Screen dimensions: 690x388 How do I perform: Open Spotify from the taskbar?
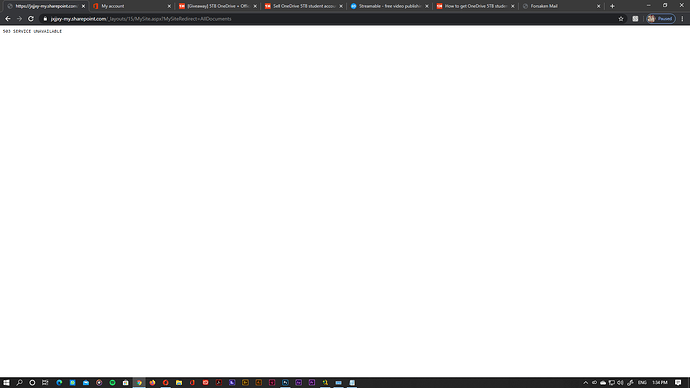point(112,383)
